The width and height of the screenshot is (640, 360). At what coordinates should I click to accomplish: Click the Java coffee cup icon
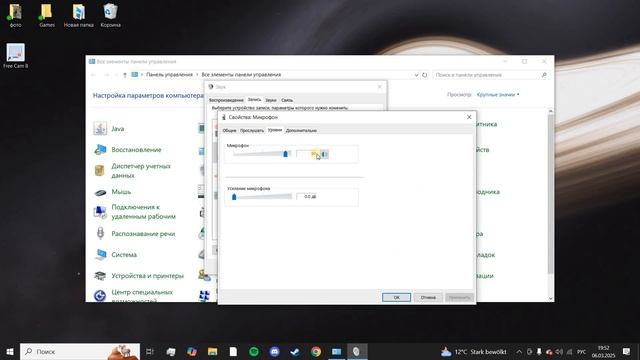pyautogui.click(x=100, y=129)
